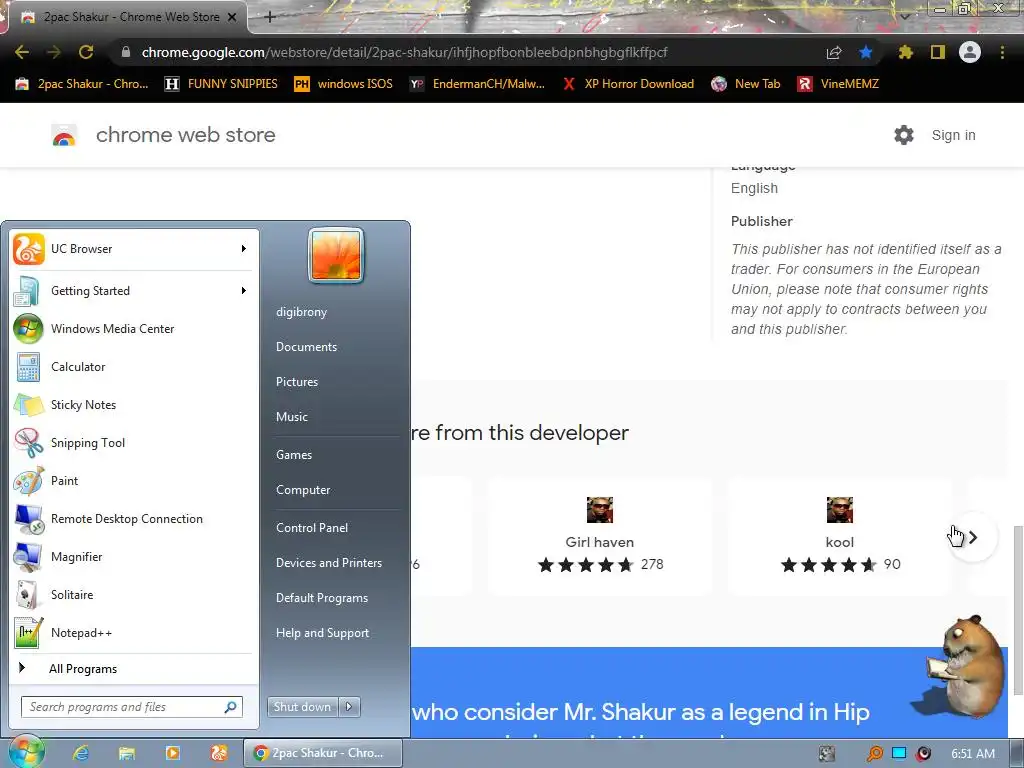Open EndermanCH/Malw... bookmark
The height and width of the screenshot is (768, 1024).
click(x=477, y=84)
